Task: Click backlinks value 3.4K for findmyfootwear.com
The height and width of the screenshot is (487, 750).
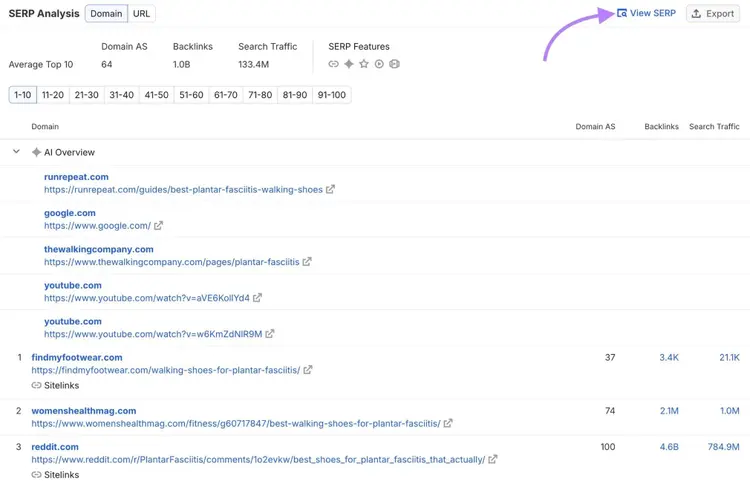Action: 669,357
